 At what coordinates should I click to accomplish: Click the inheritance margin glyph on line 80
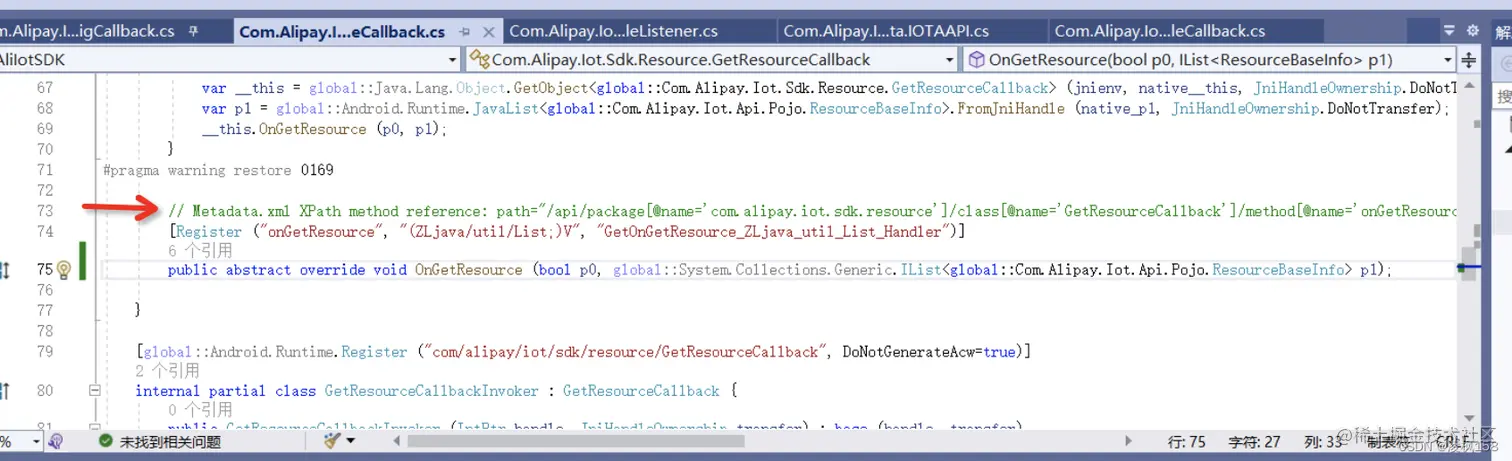tap(5, 391)
